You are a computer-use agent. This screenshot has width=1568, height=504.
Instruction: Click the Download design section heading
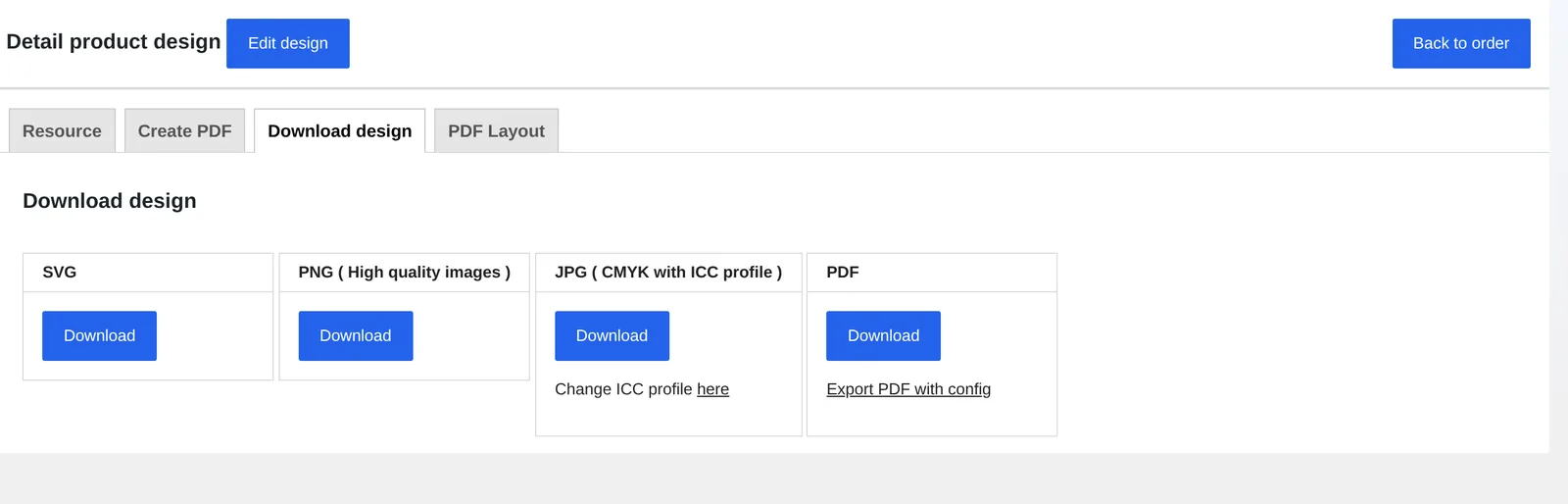pos(110,201)
